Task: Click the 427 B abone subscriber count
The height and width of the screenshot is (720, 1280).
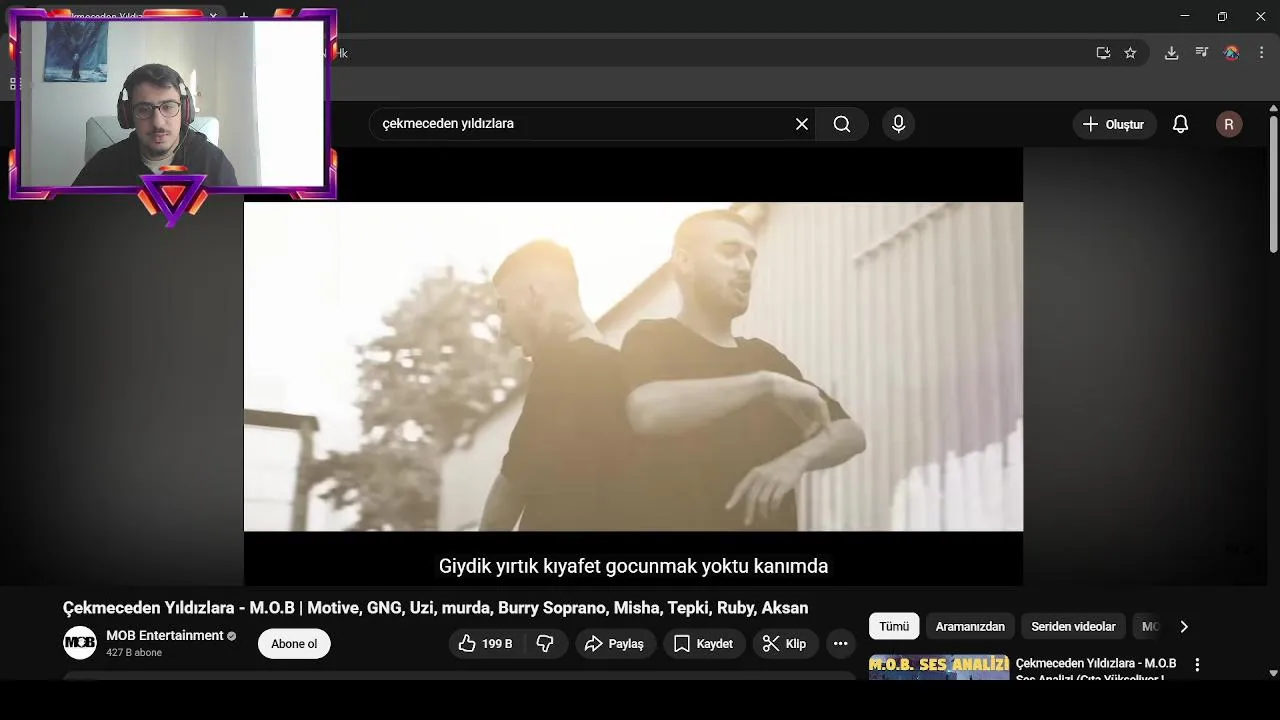Action: (x=134, y=653)
